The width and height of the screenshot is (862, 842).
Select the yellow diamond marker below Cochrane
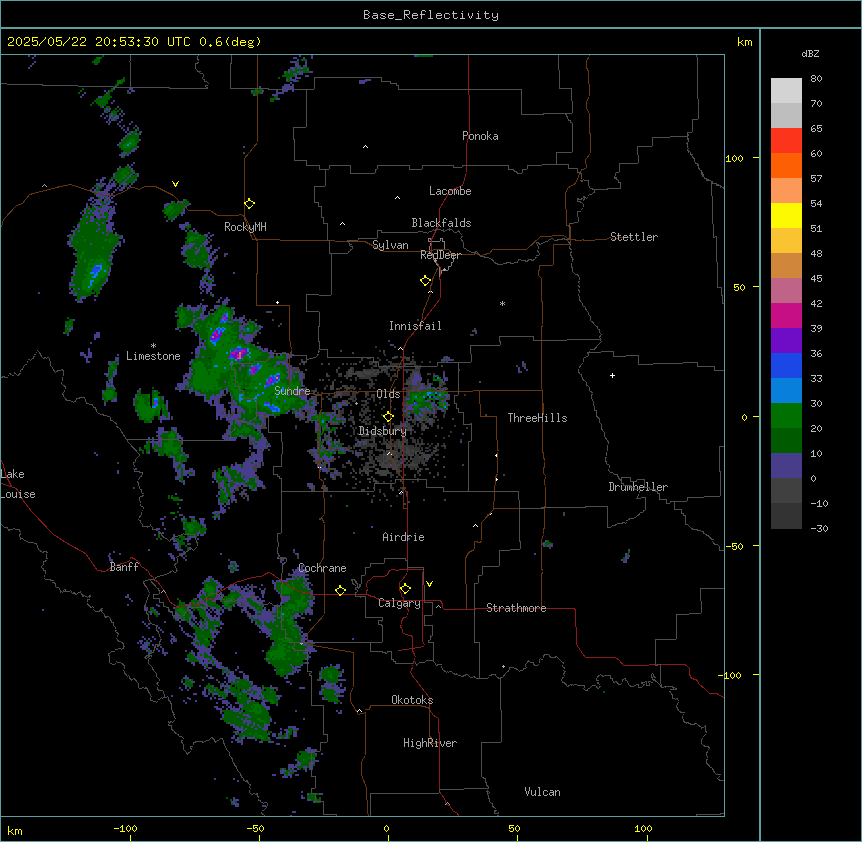[340, 590]
